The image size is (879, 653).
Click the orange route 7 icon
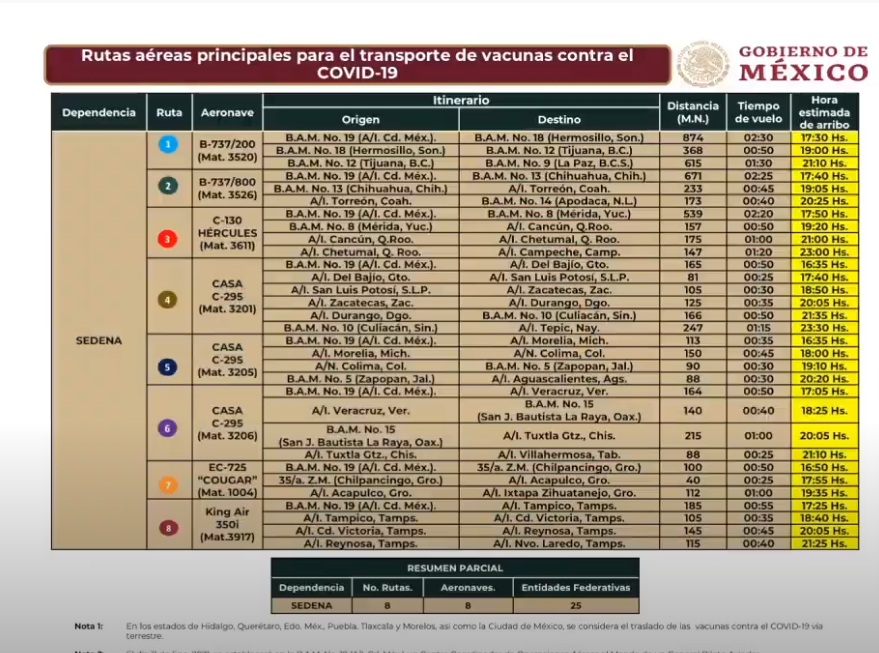coord(169,484)
